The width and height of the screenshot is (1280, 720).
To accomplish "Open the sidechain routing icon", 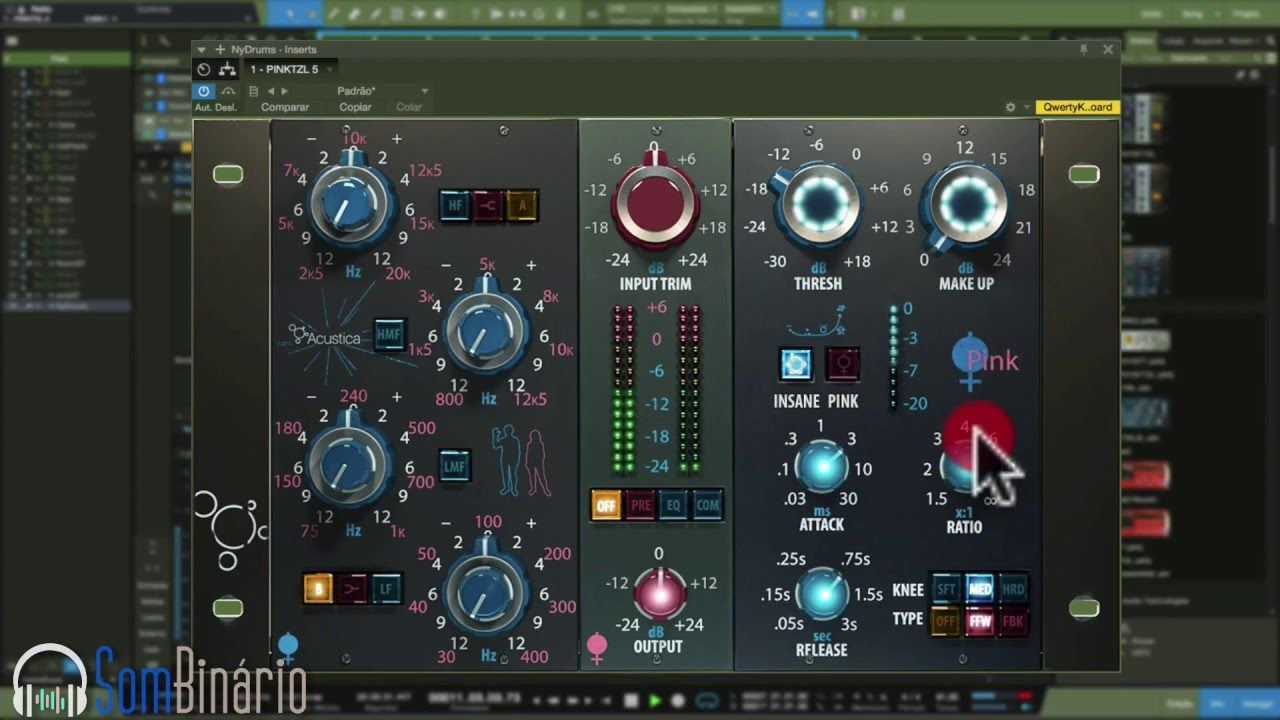I will point(228,70).
